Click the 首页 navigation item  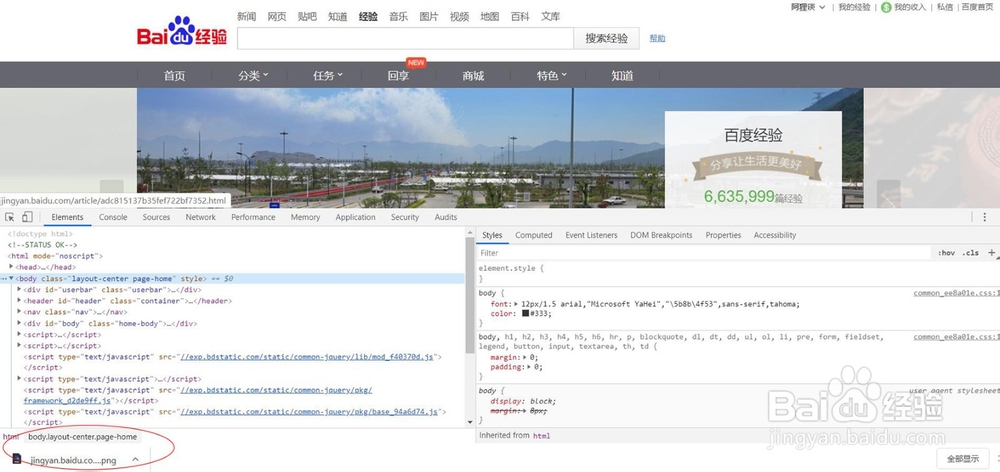click(x=175, y=76)
